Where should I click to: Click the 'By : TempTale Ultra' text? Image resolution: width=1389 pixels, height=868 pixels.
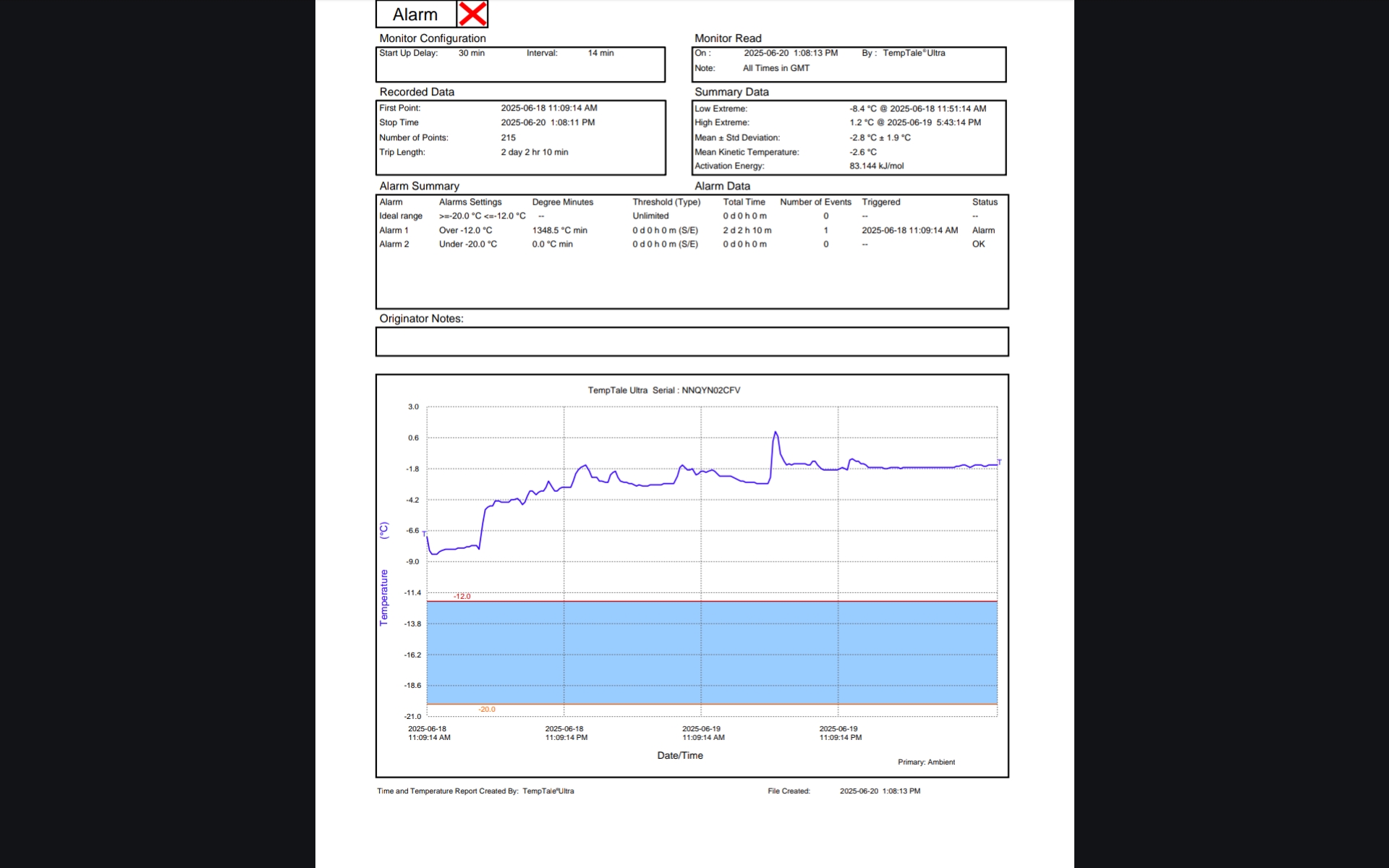[904, 53]
